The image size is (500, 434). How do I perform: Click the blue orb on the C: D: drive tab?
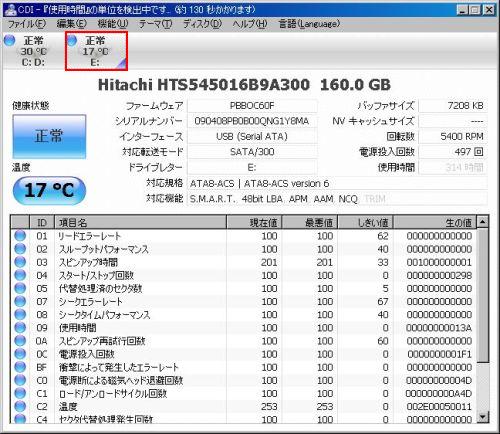pos(10,40)
